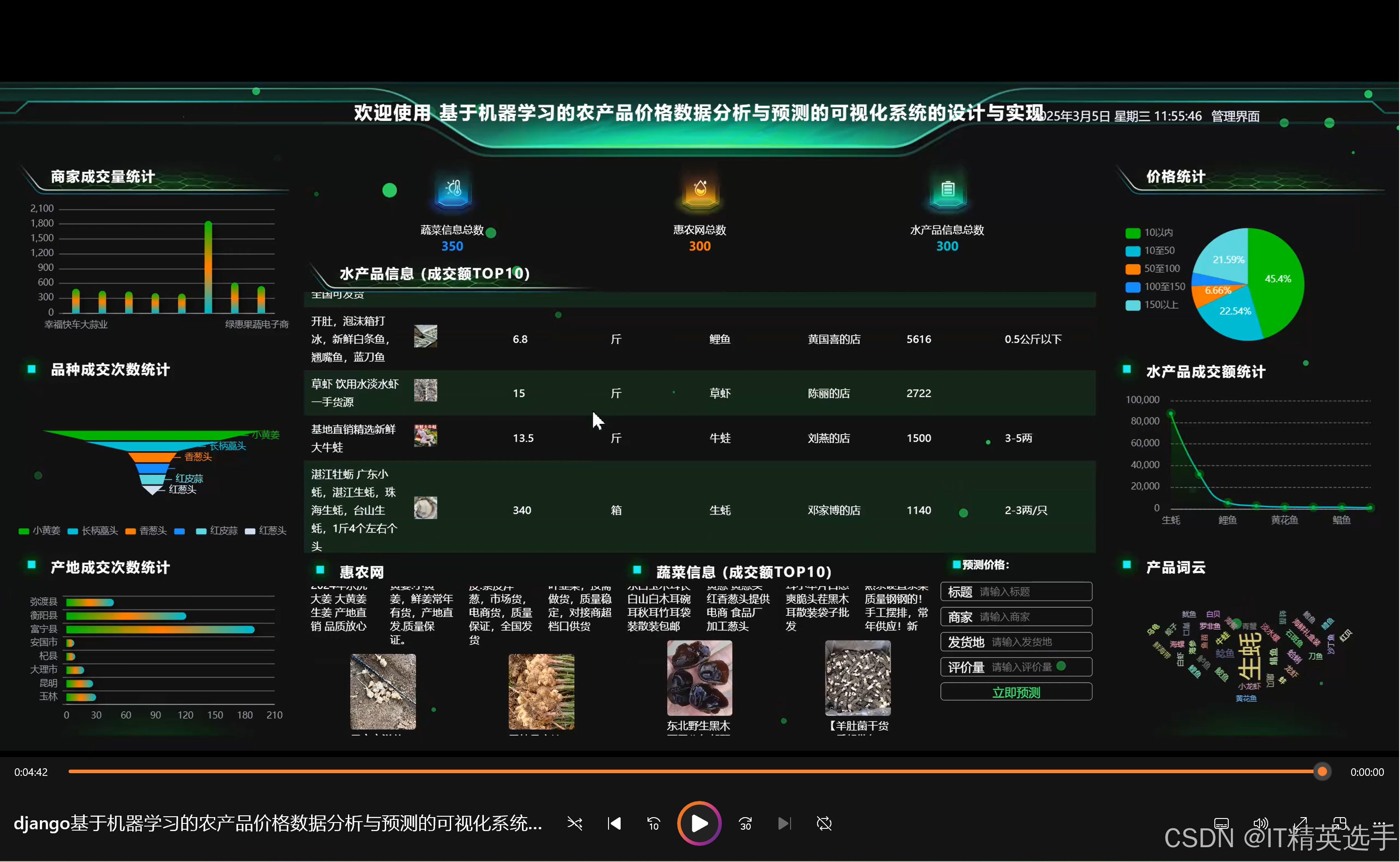
Task: Enter fullscreen with the expand arrow icon
Action: tap(1300, 823)
